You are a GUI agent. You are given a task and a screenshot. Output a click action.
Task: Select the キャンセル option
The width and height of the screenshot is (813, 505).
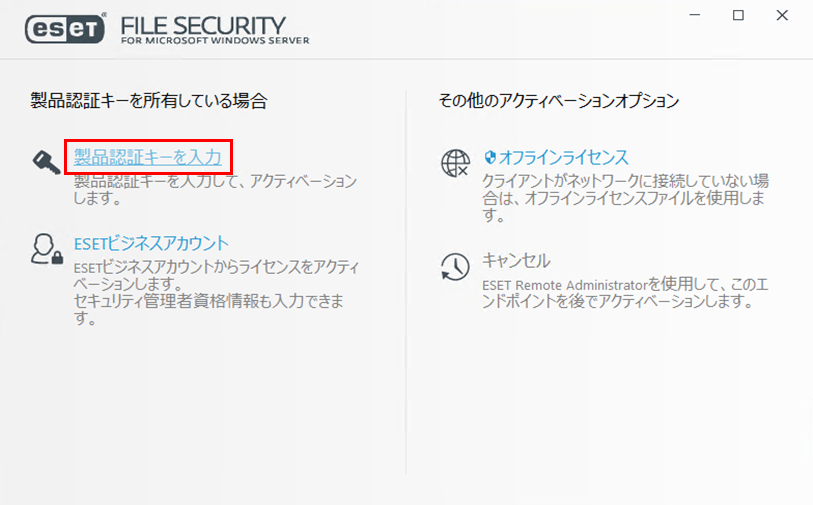pyautogui.click(x=516, y=261)
